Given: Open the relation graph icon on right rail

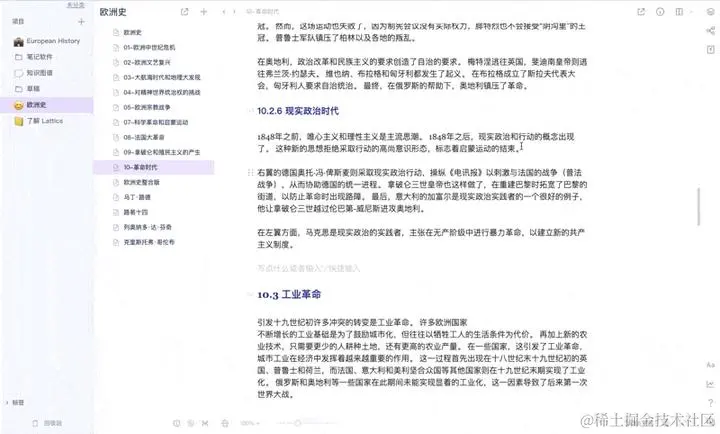Looking at the screenshot, I should click(710, 31).
